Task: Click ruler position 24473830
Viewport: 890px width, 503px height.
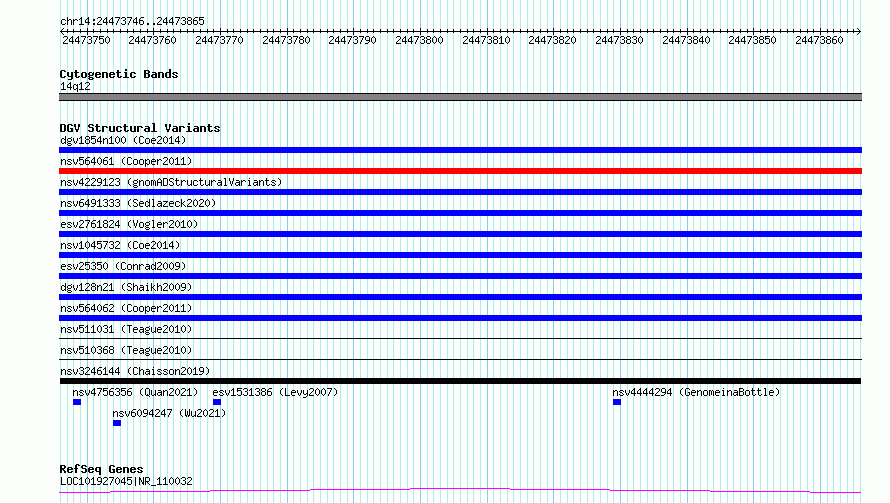Action: [x=619, y=40]
